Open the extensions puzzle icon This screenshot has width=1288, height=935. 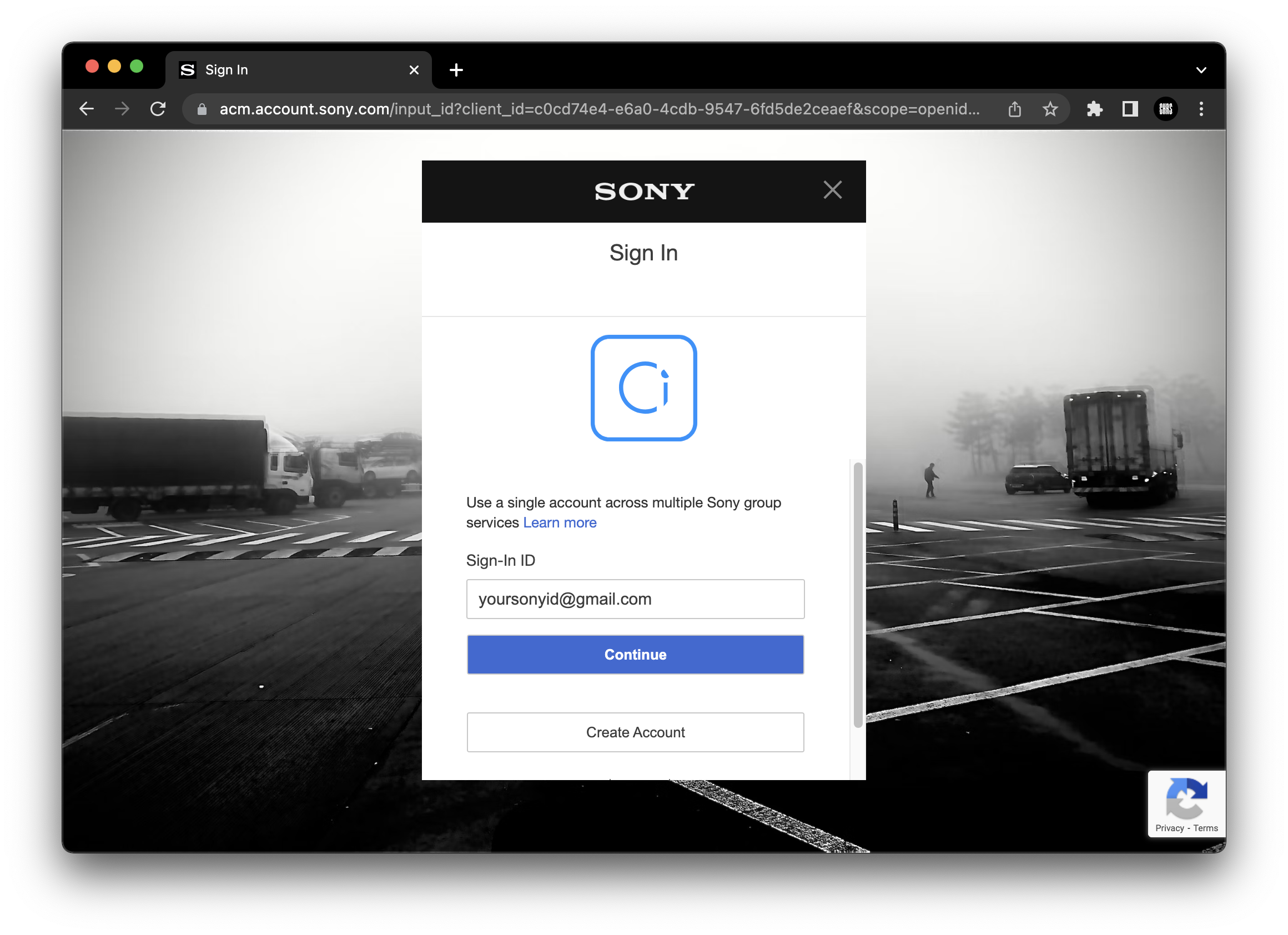[1094, 108]
